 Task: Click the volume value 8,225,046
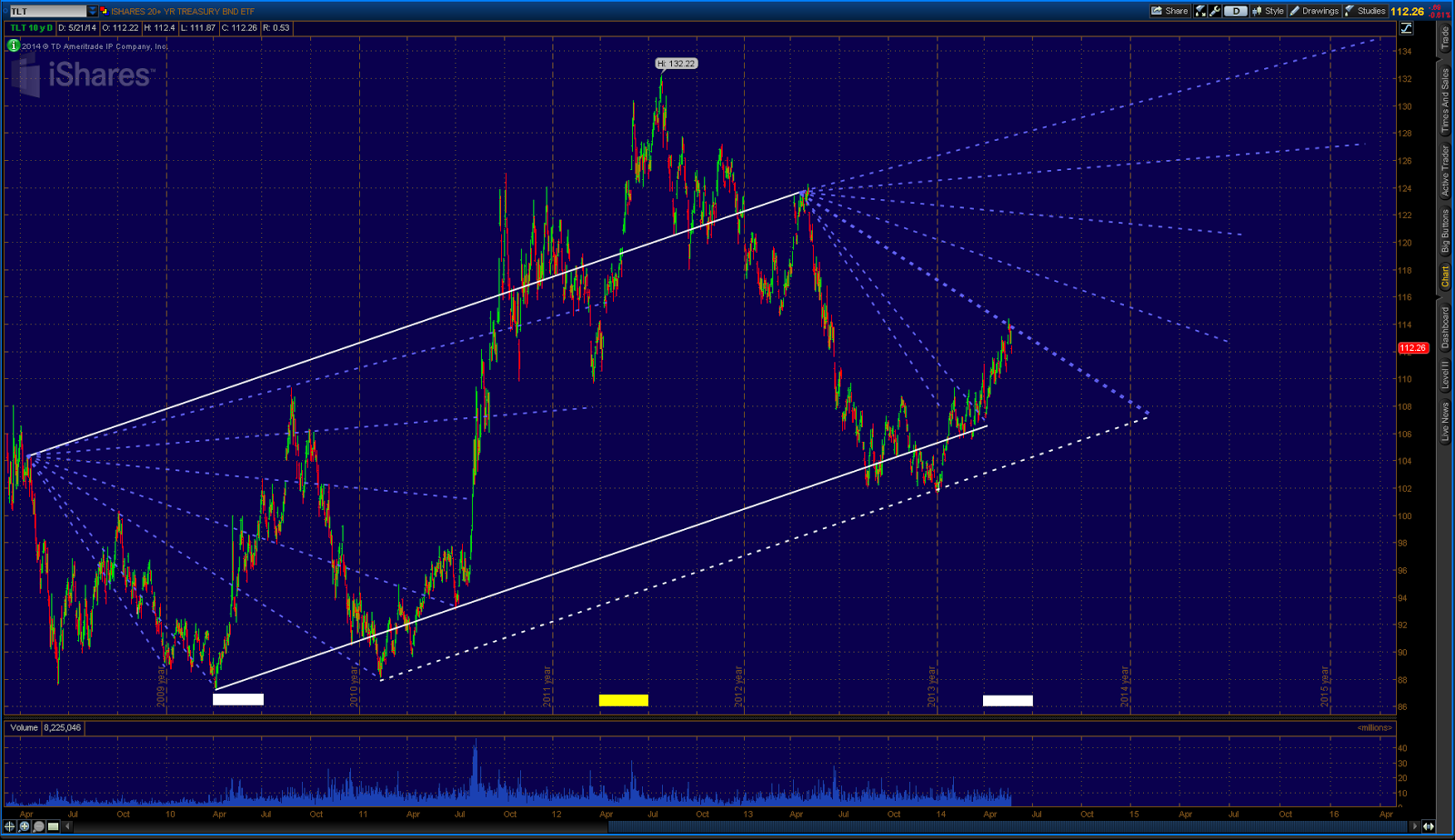(62, 727)
